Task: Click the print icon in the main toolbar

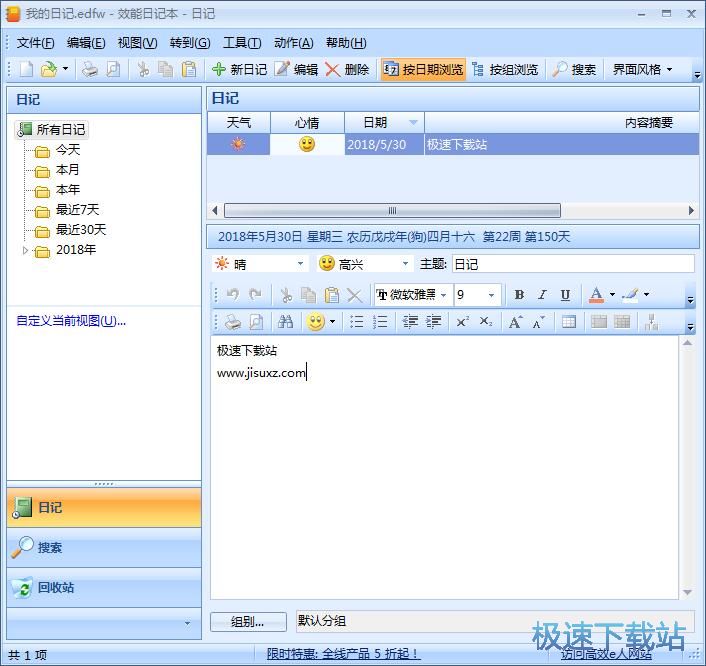Action: [x=90, y=69]
